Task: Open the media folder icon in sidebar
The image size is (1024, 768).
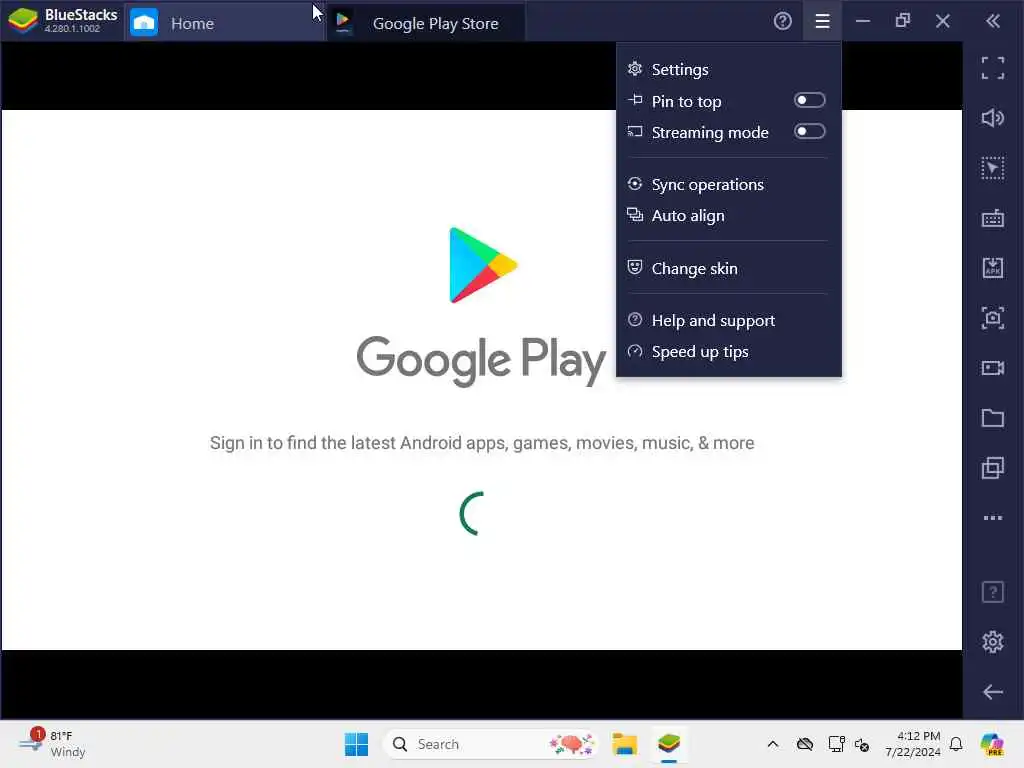Action: click(x=993, y=418)
